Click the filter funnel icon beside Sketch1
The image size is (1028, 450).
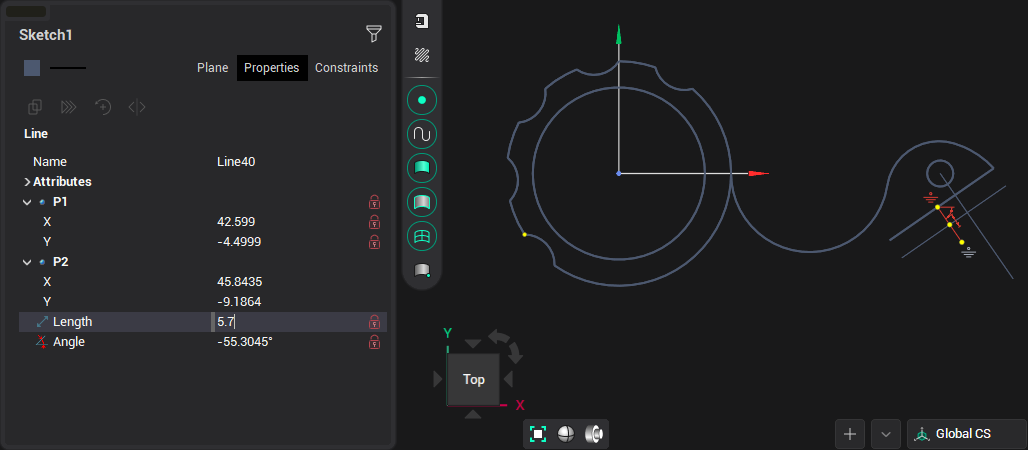374,34
